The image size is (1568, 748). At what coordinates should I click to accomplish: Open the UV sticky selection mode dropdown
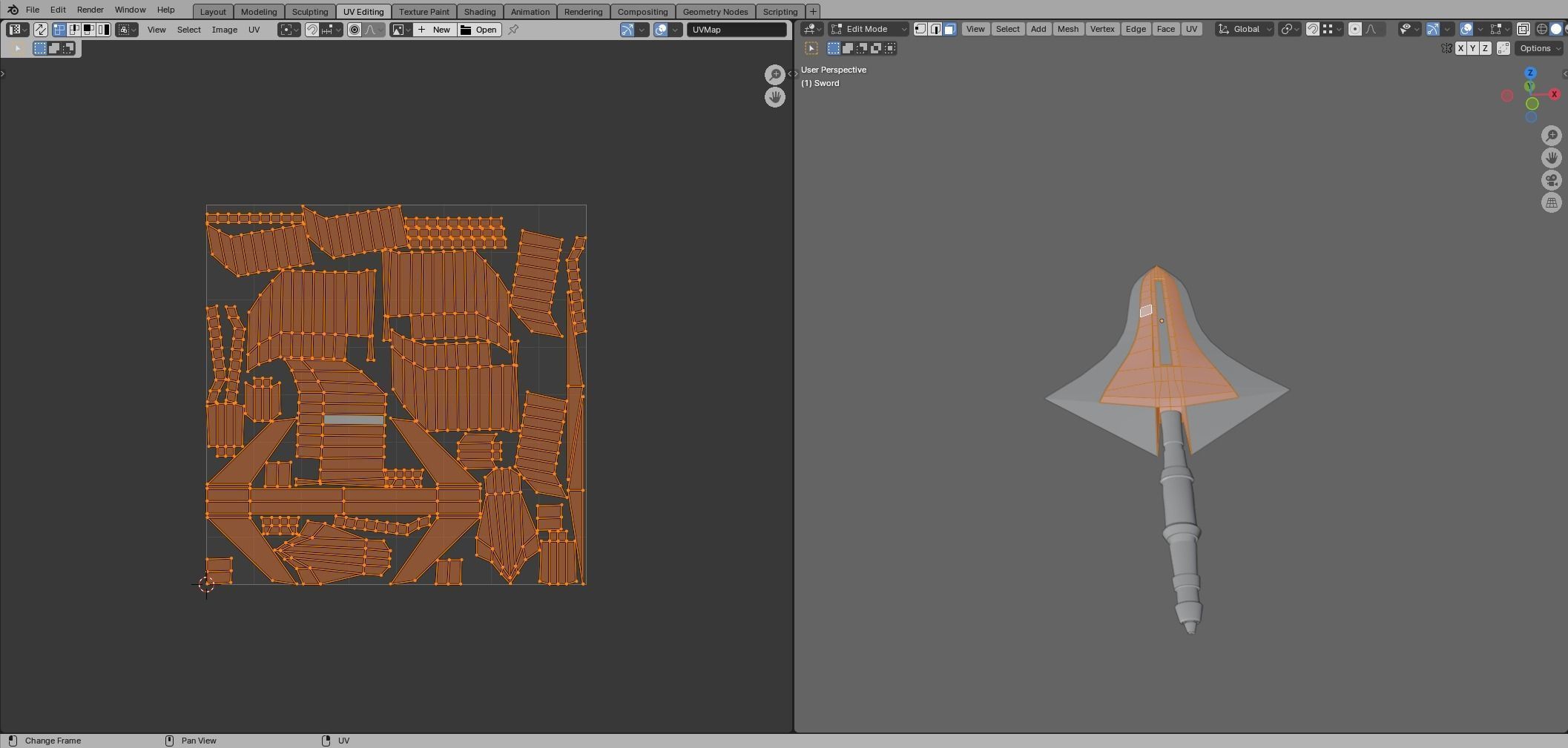point(127,30)
